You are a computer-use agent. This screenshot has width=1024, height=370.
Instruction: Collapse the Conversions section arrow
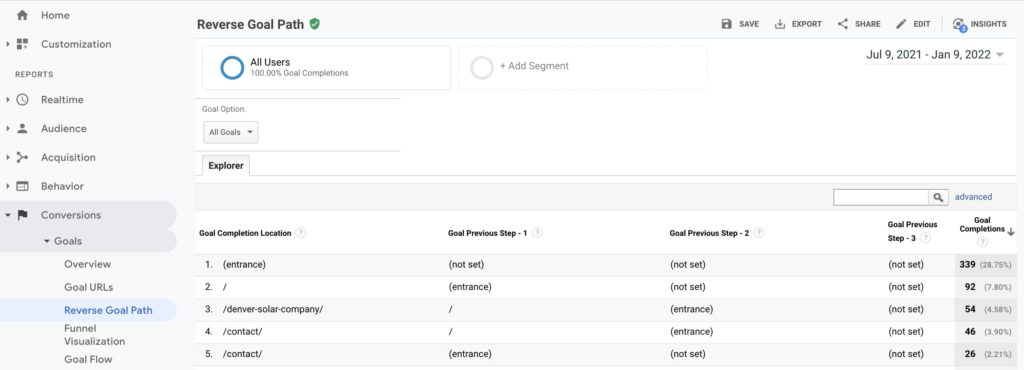tap(8, 215)
